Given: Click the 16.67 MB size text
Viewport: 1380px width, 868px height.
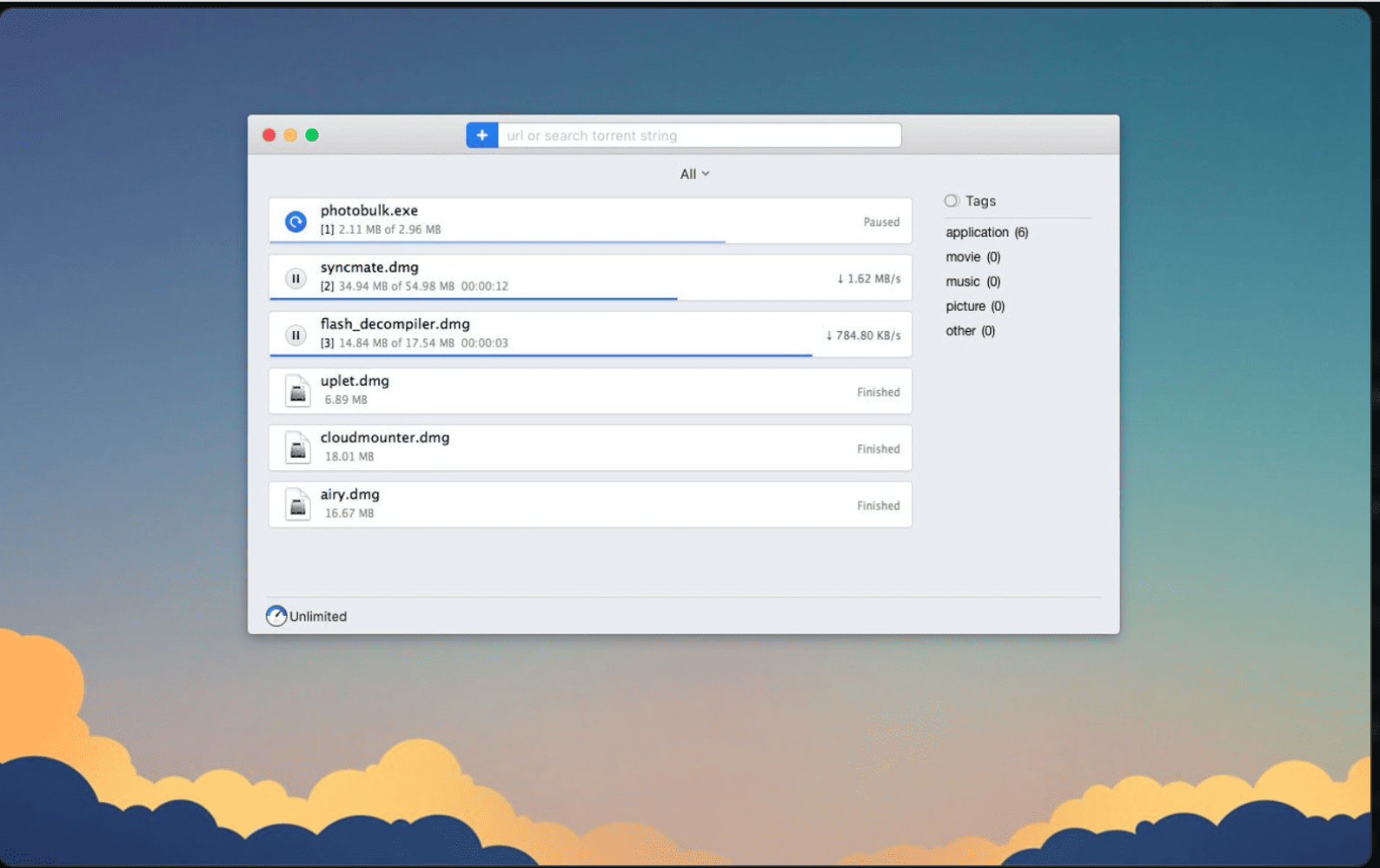Looking at the screenshot, I should point(349,514).
